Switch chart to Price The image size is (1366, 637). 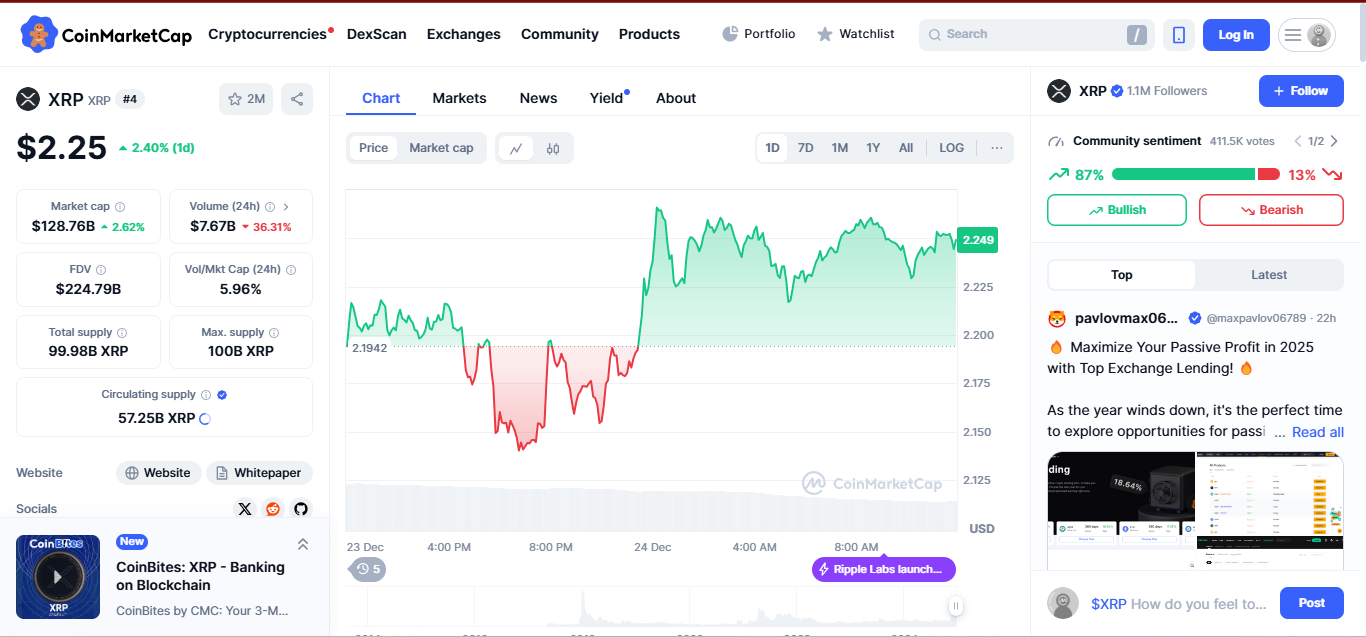click(x=373, y=148)
